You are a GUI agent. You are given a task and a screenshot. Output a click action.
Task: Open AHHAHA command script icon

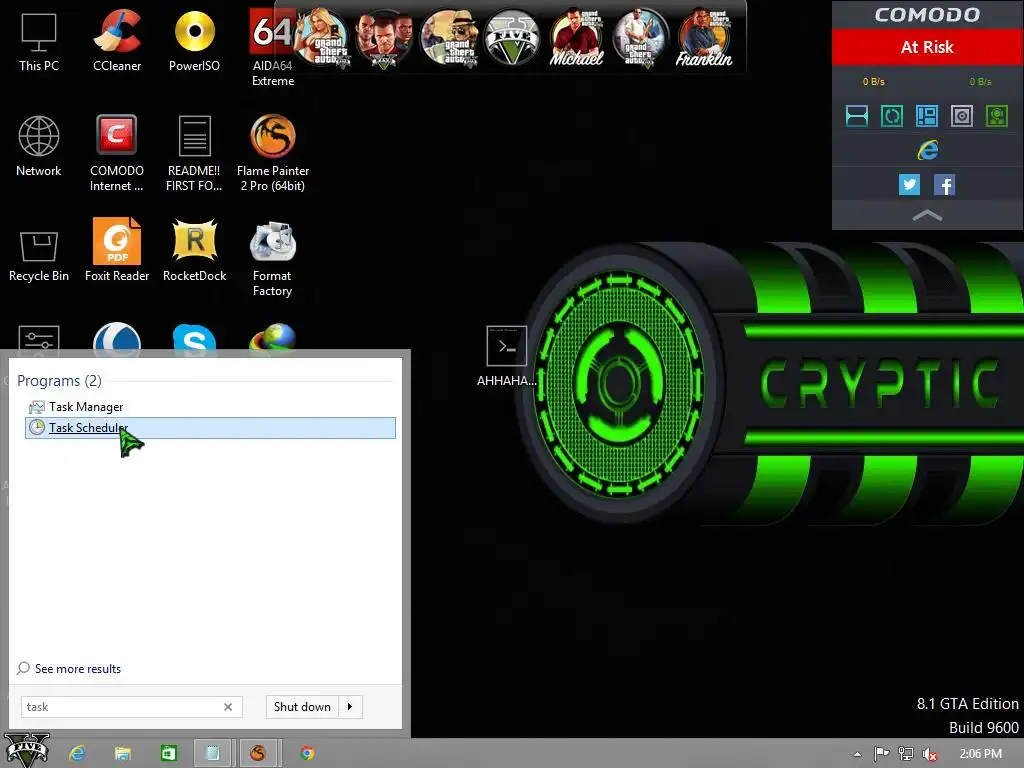[506, 357]
